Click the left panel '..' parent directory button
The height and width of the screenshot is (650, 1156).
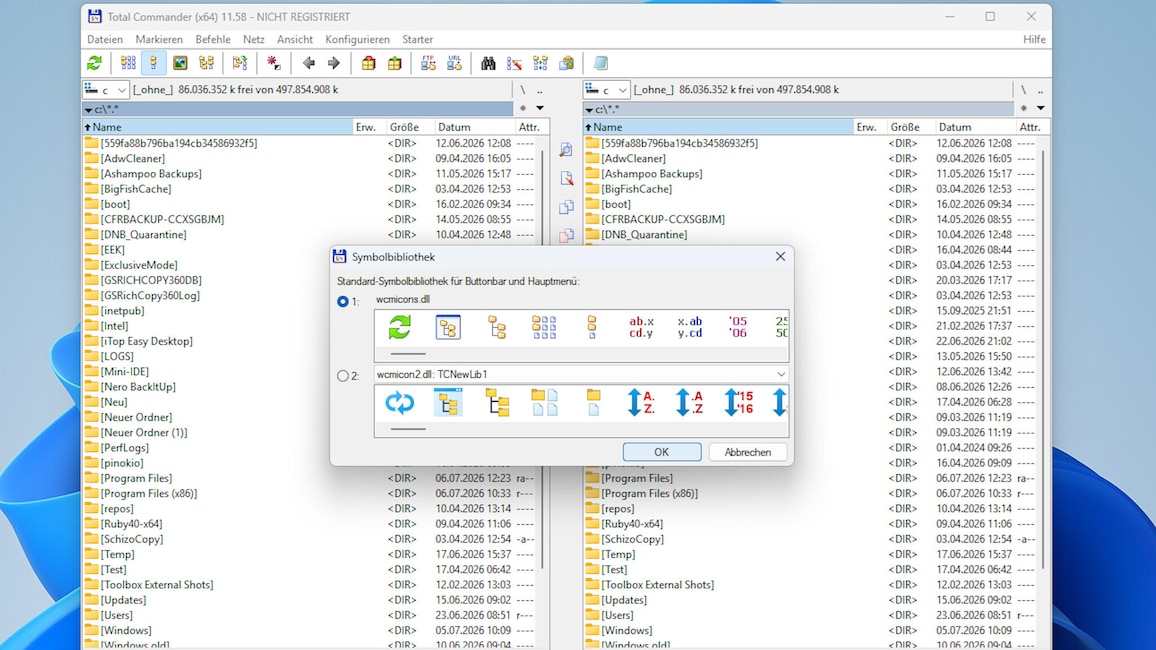tap(540, 90)
